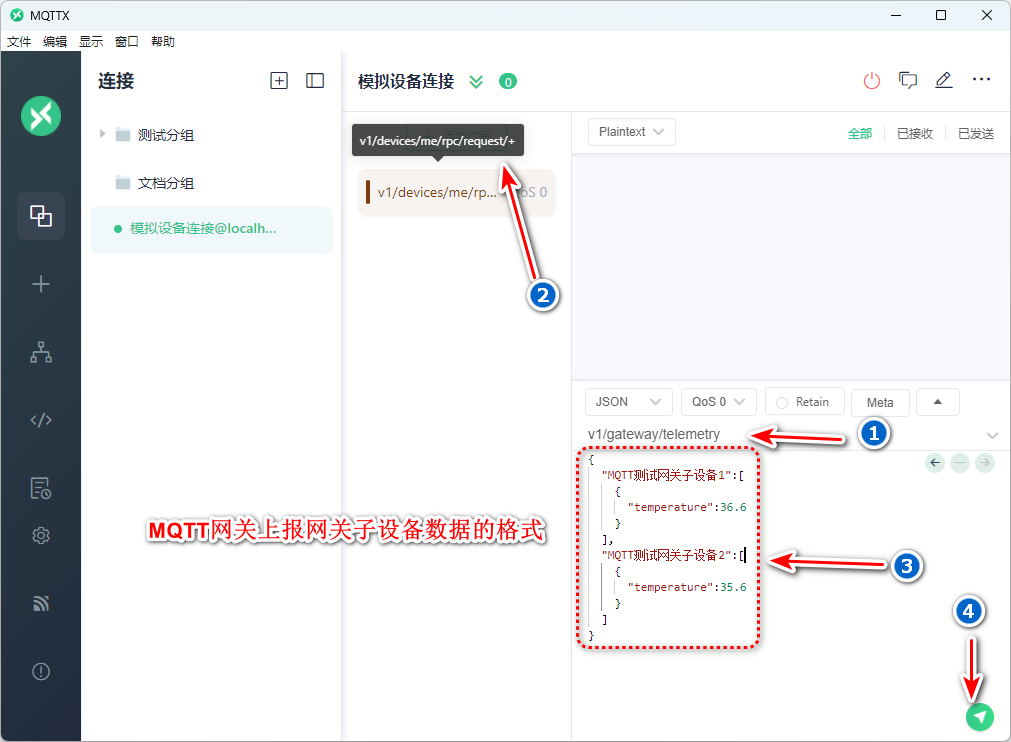Open the log icon in sidebar
Image resolution: width=1011 pixels, height=742 pixels.
click(x=41, y=488)
